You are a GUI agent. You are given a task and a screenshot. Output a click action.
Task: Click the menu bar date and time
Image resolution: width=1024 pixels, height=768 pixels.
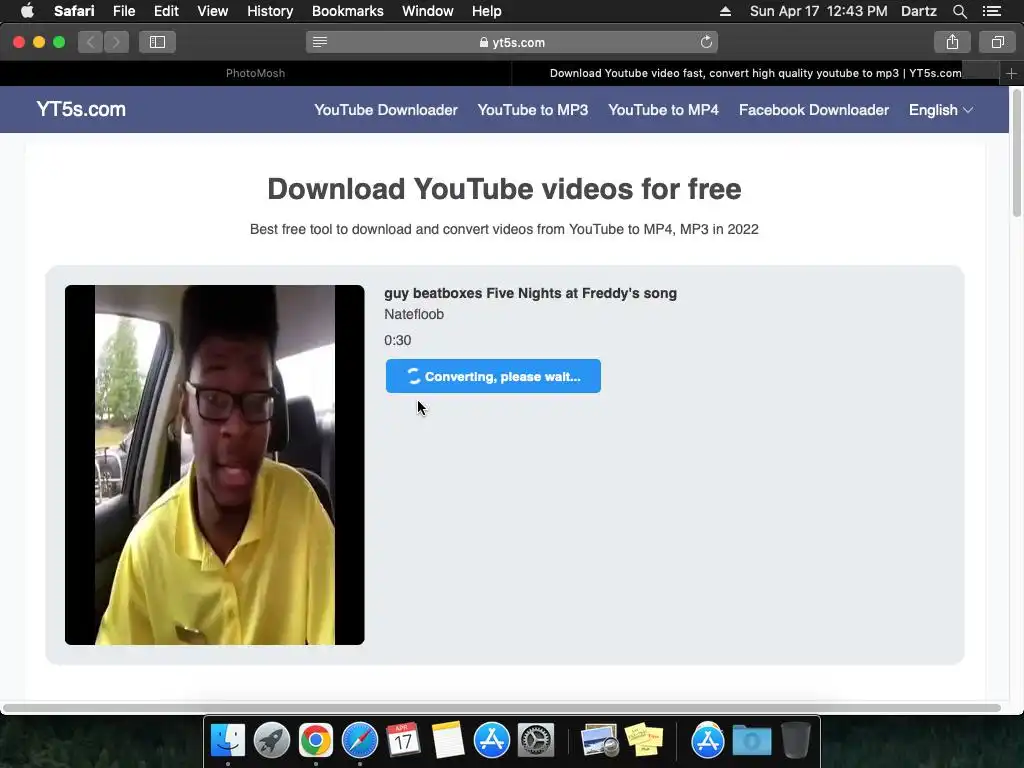(818, 11)
